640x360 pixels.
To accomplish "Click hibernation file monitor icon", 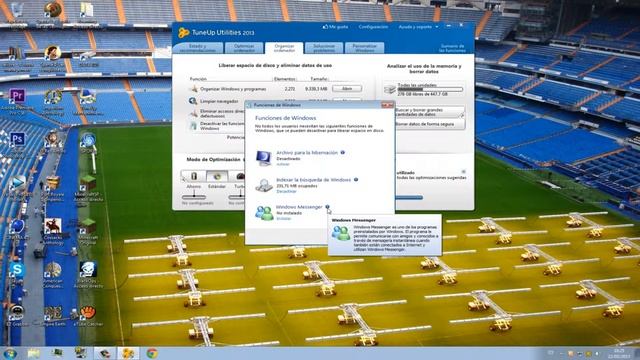I will tap(264, 158).
